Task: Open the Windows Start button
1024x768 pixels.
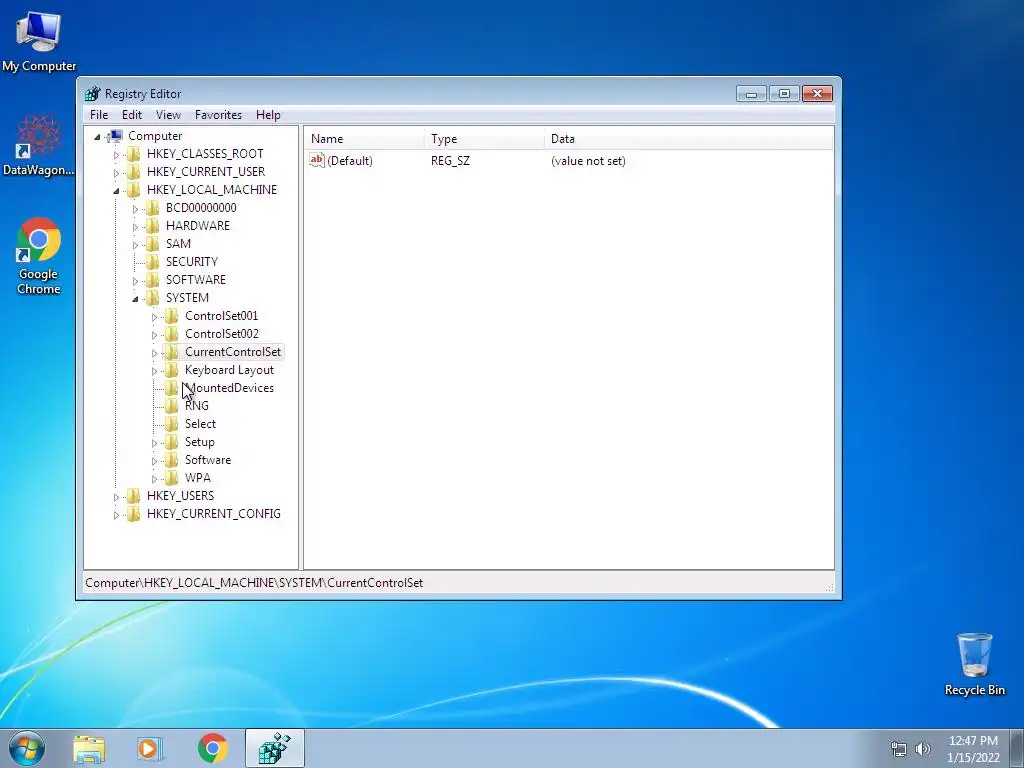Action: pyautogui.click(x=27, y=748)
